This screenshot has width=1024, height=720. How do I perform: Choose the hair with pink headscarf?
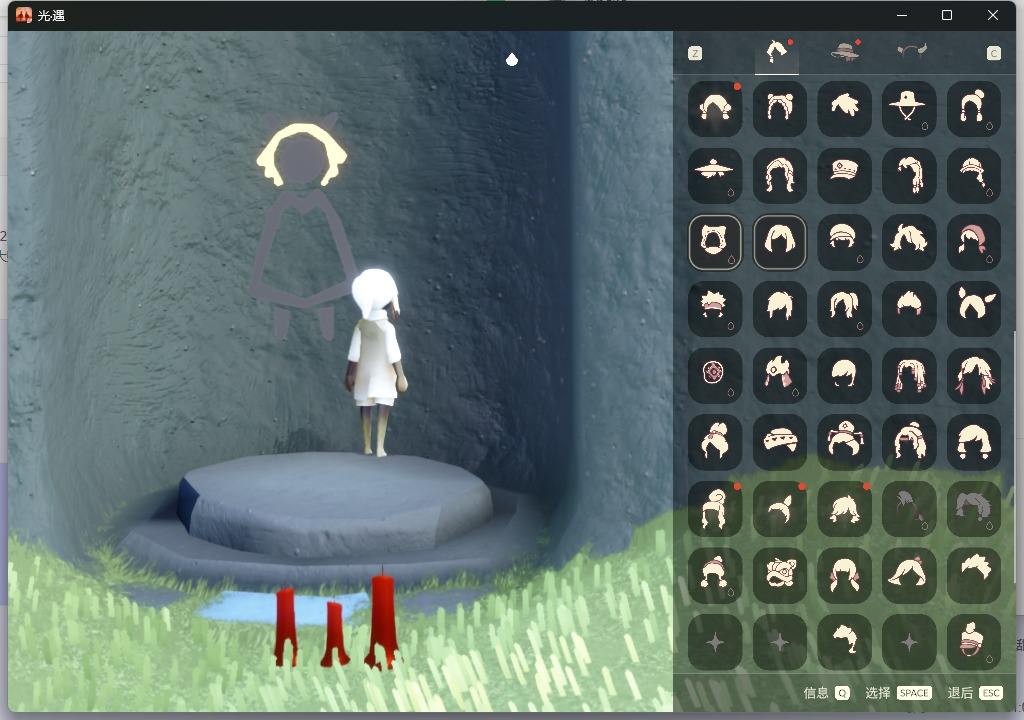tap(973, 242)
